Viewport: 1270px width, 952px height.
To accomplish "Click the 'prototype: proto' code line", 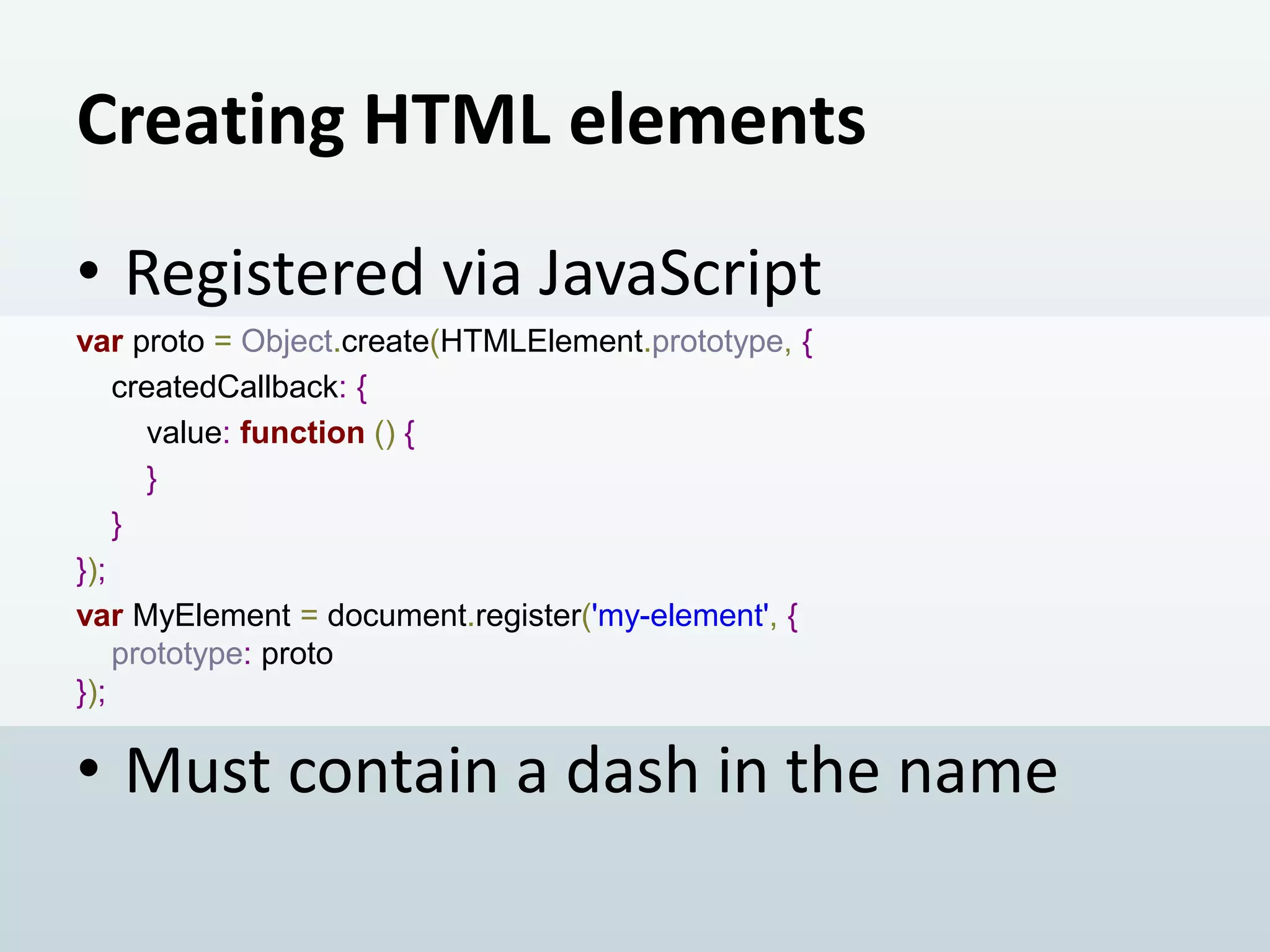I will click(222, 655).
